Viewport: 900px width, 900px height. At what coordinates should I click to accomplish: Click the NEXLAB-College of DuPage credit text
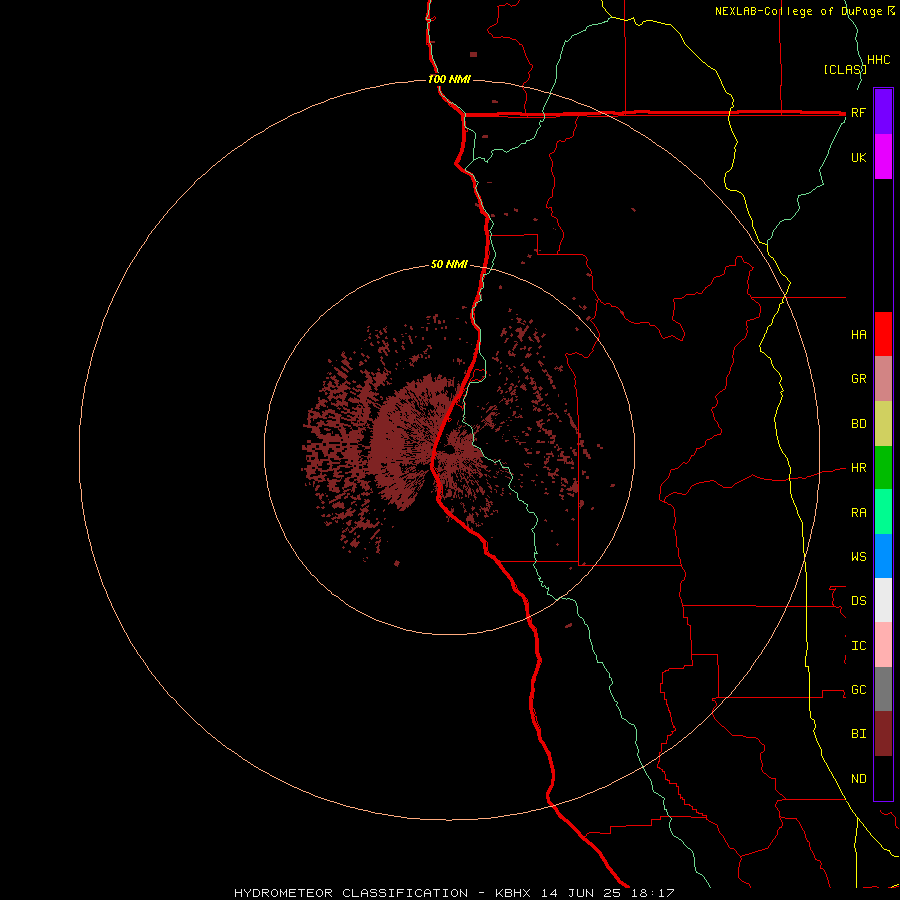click(x=799, y=11)
